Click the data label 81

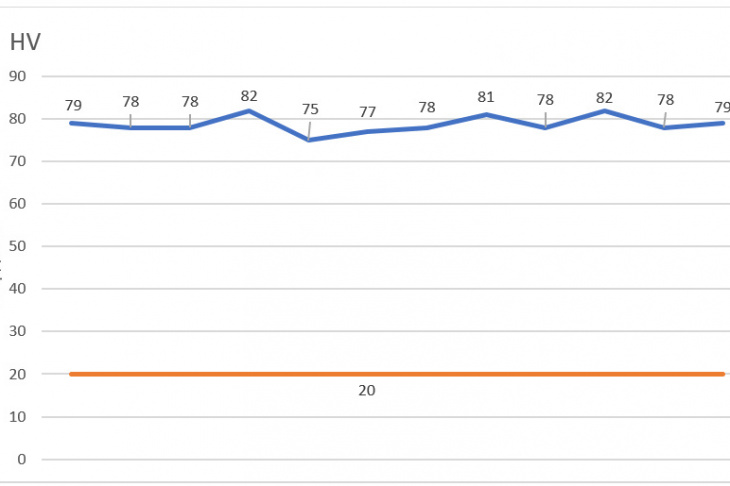[x=486, y=97]
